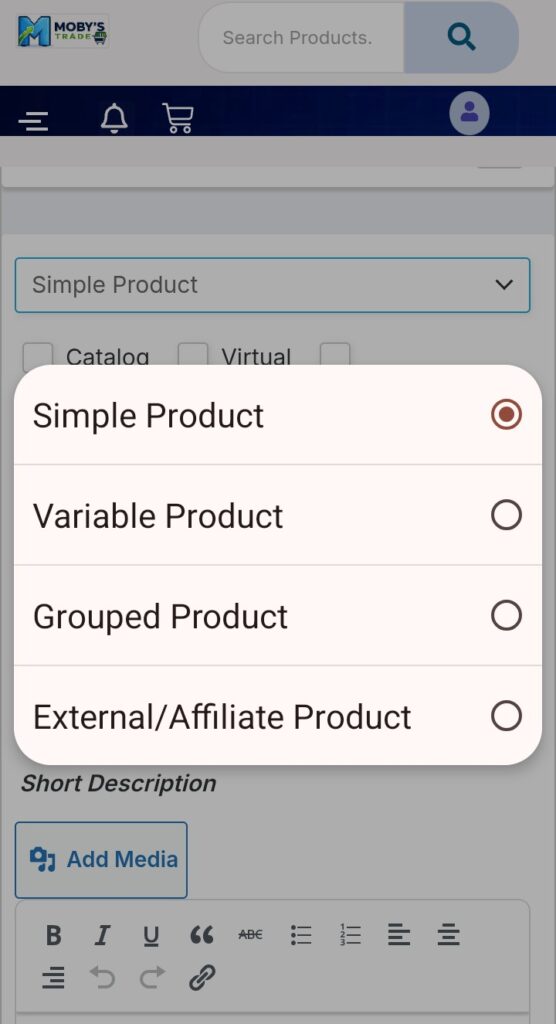Click the magnifier search button
The width and height of the screenshot is (556, 1024).
tap(461, 37)
